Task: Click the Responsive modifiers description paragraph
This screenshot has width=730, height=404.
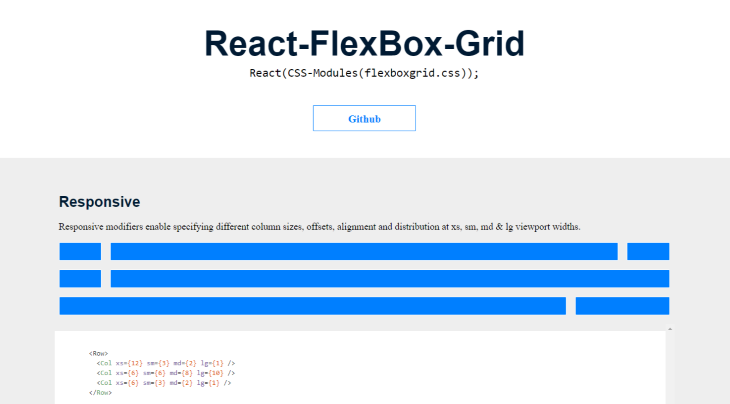Action: point(319,227)
